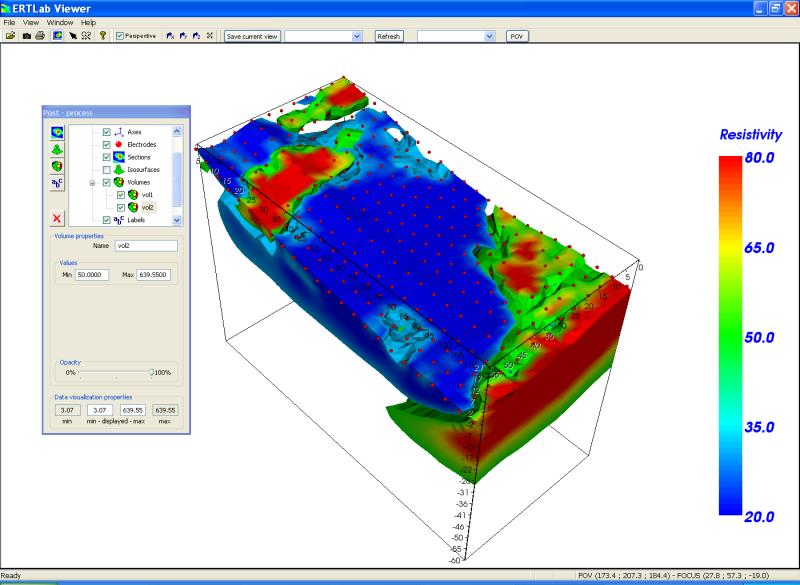Open the Window menu
This screenshot has height=585, width=800.
pyautogui.click(x=60, y=22)
